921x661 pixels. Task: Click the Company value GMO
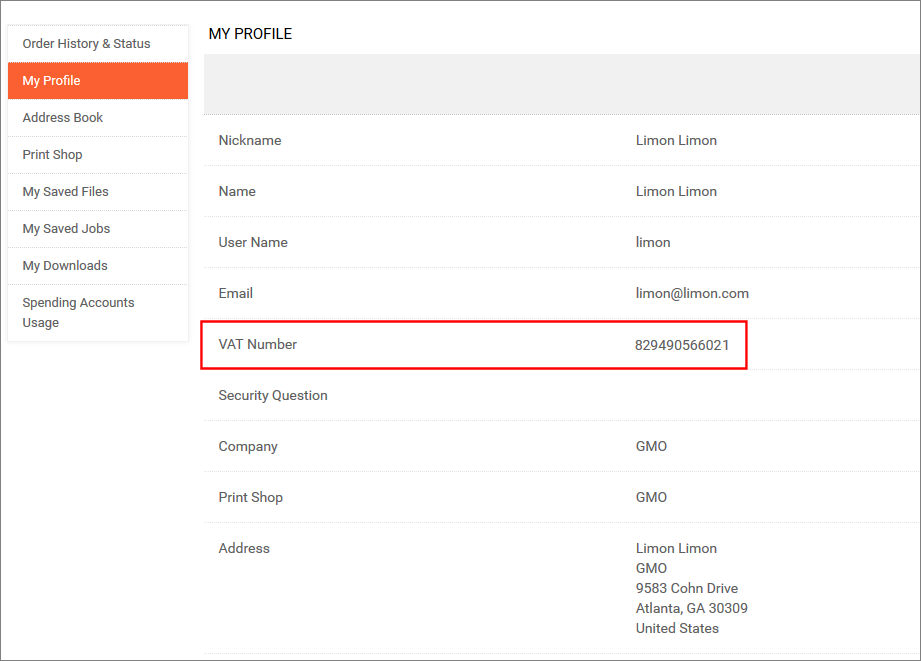(x=651, y=447)
